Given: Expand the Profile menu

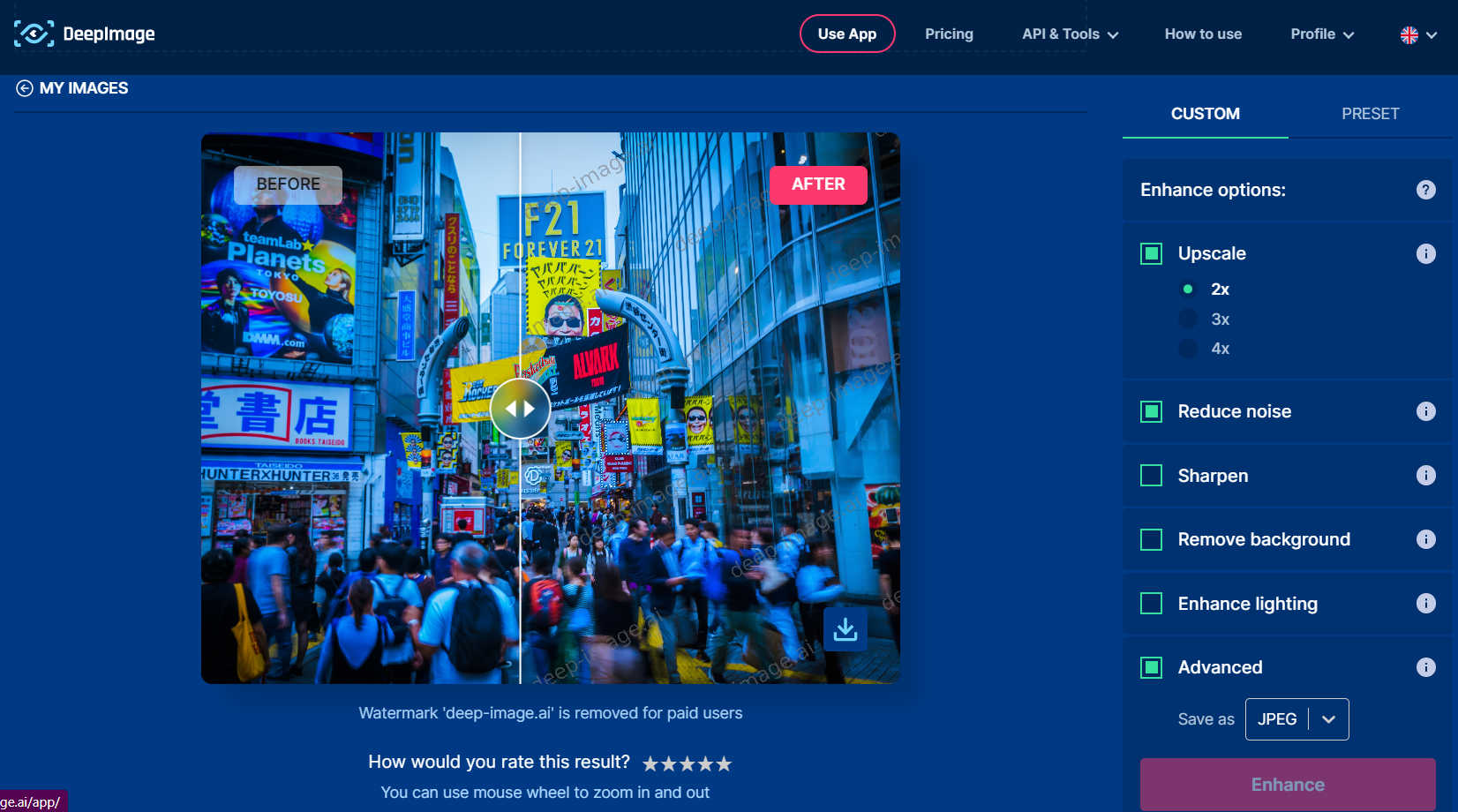Looking at the screenshot, I should pos(1322,34).
